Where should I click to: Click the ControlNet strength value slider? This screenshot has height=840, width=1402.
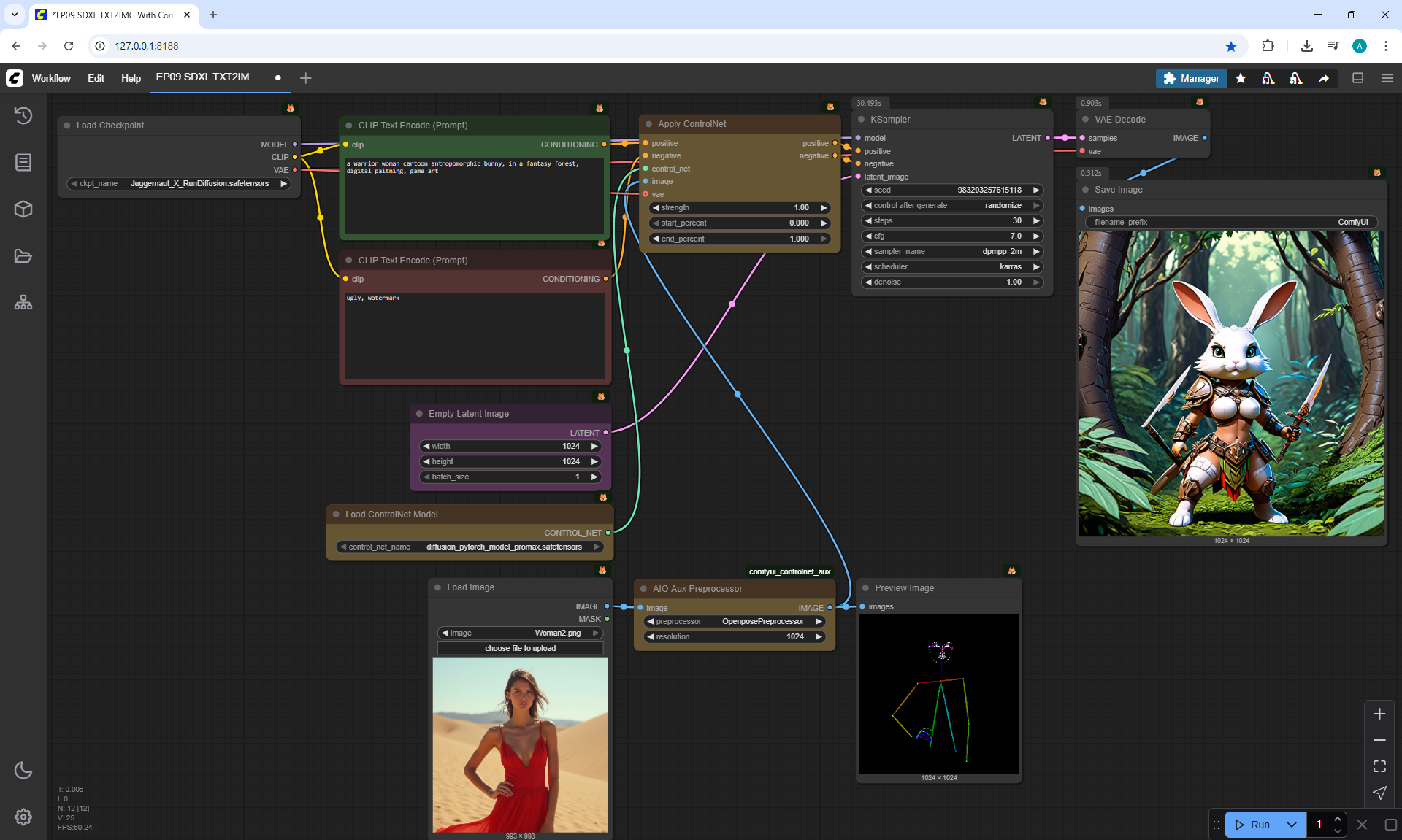(x=739, y=208)
